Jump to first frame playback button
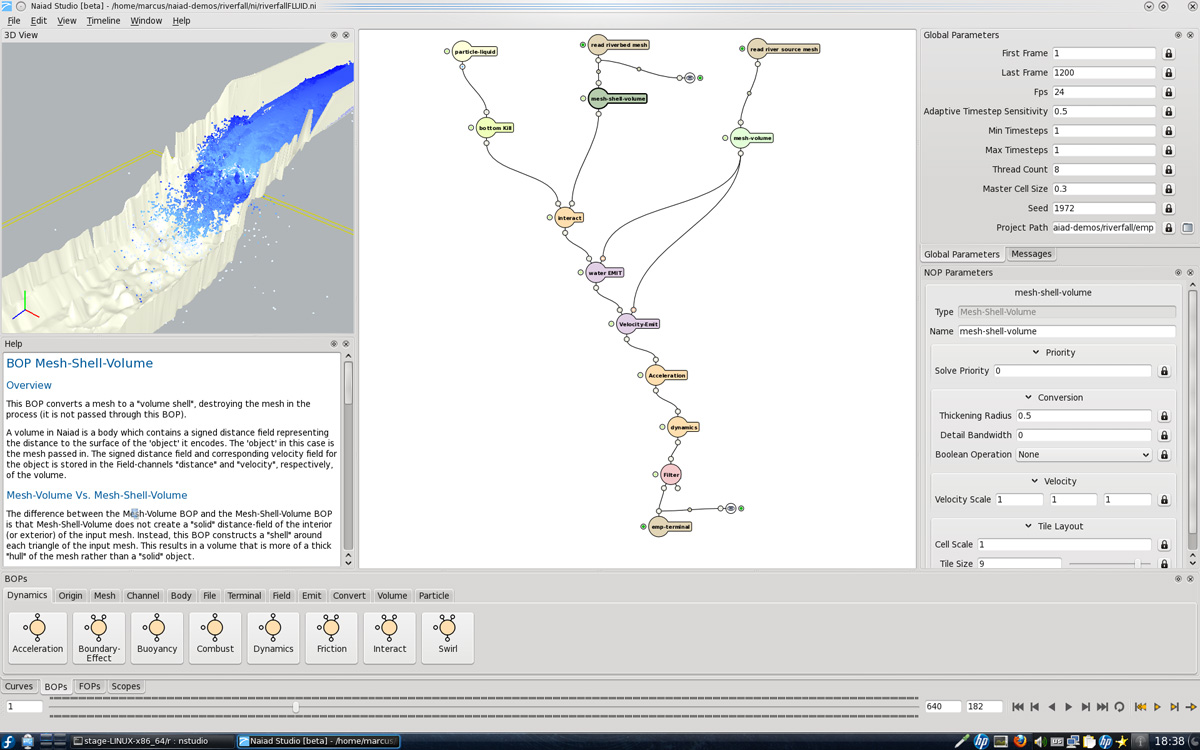Image resolution: width=1200 pixels, height=750 pixels. coord(1018,707)
